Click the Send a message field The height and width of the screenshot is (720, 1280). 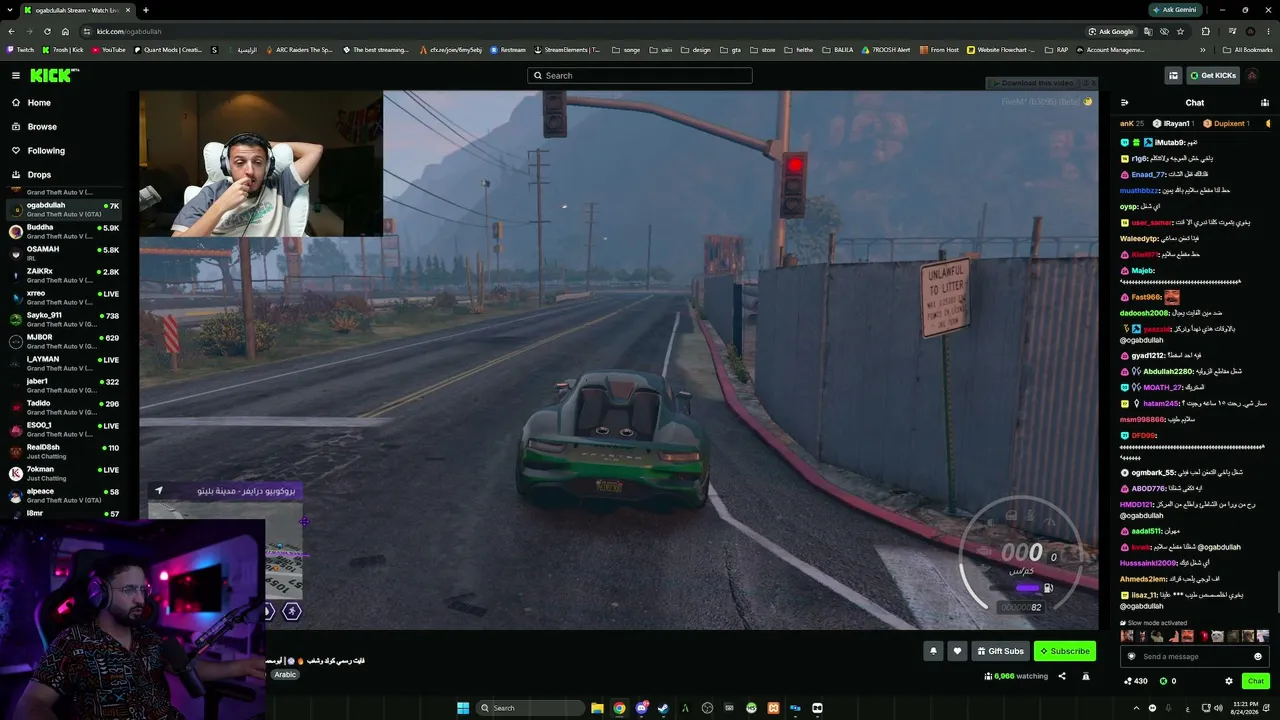[1193, 656]
